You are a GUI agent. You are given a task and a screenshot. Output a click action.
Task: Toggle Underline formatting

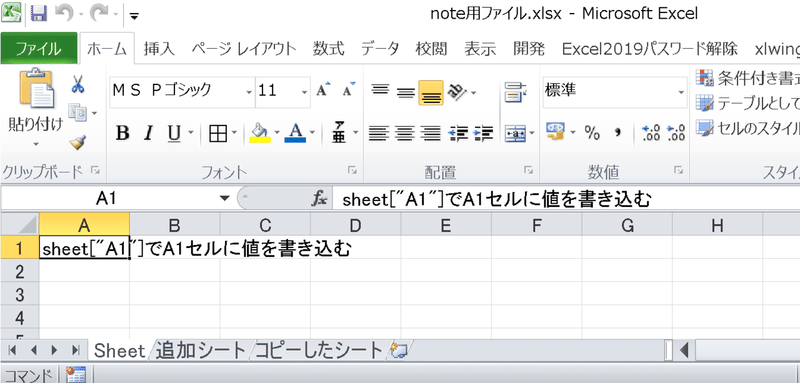(174, 134)
